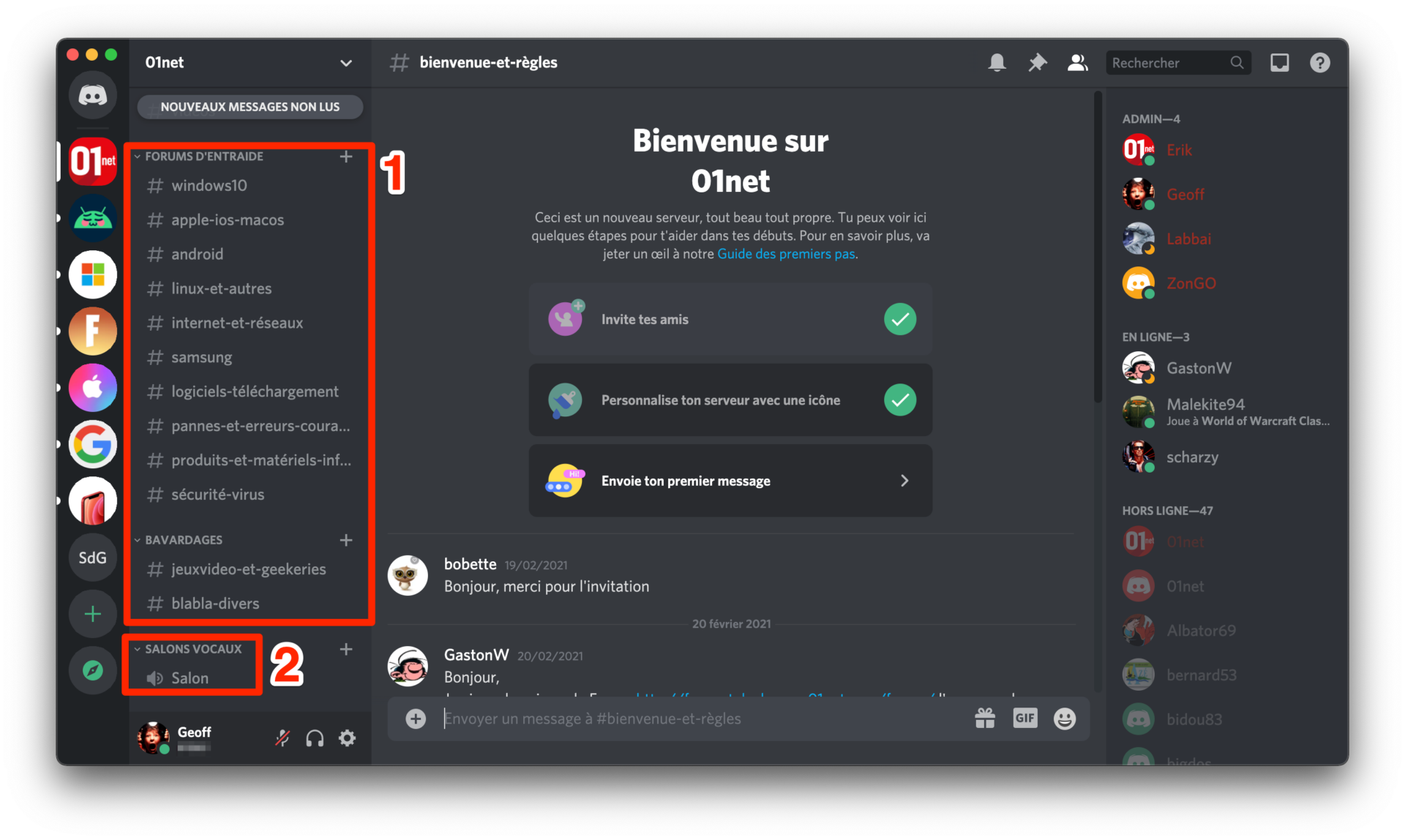Image resolution: width=1405 pixels, height=840 pixels.
Task: Click Invite tes amis card
Action: click(730, 320)
